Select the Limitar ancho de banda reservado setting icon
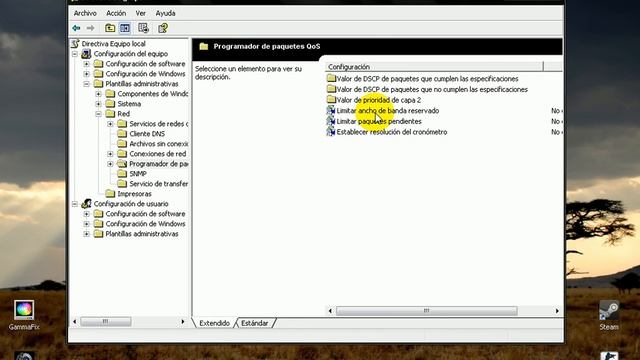 pyautogui.click(x=331, y=111)
